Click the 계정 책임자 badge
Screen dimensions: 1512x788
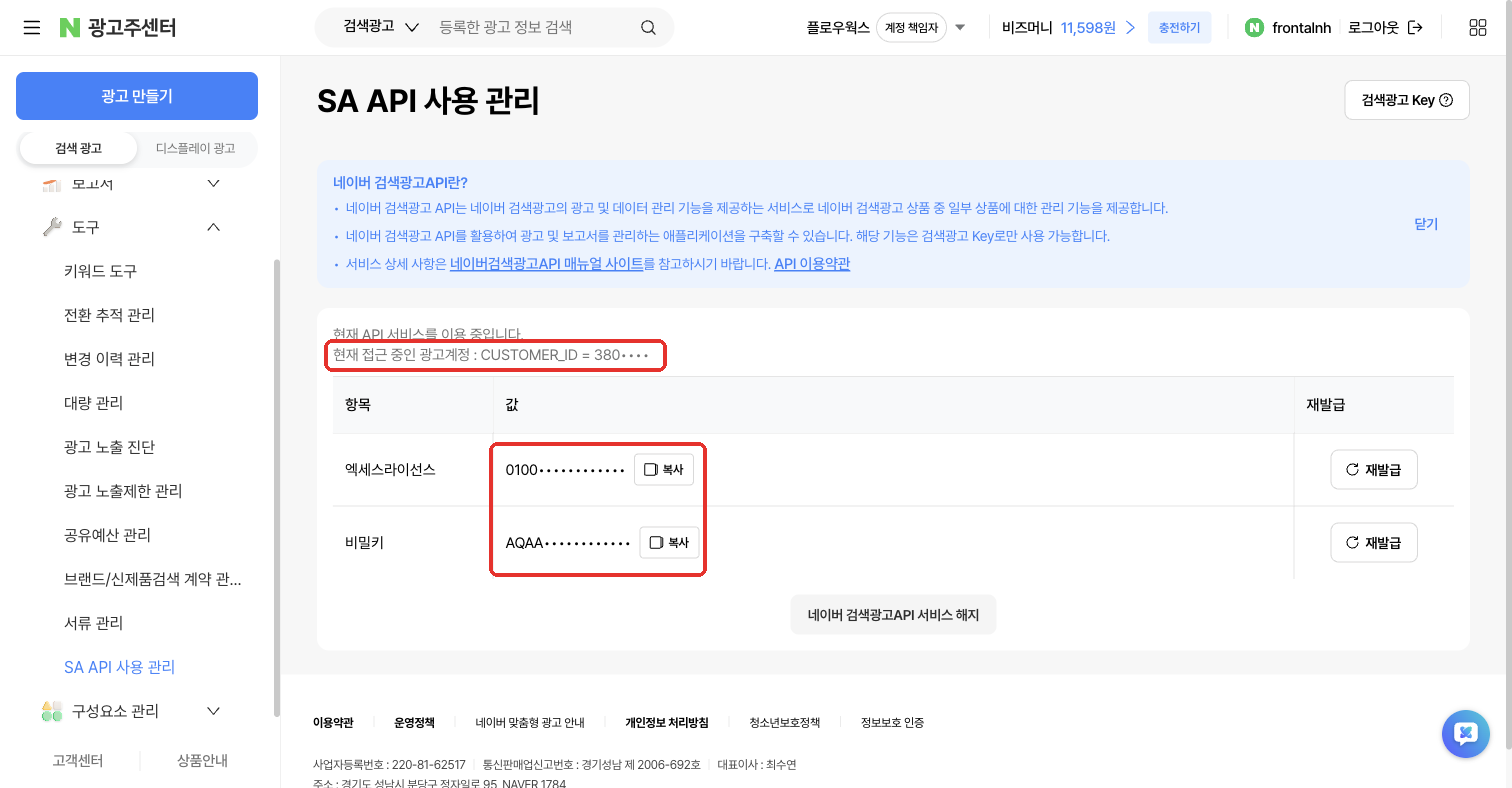tap(911, 28)
